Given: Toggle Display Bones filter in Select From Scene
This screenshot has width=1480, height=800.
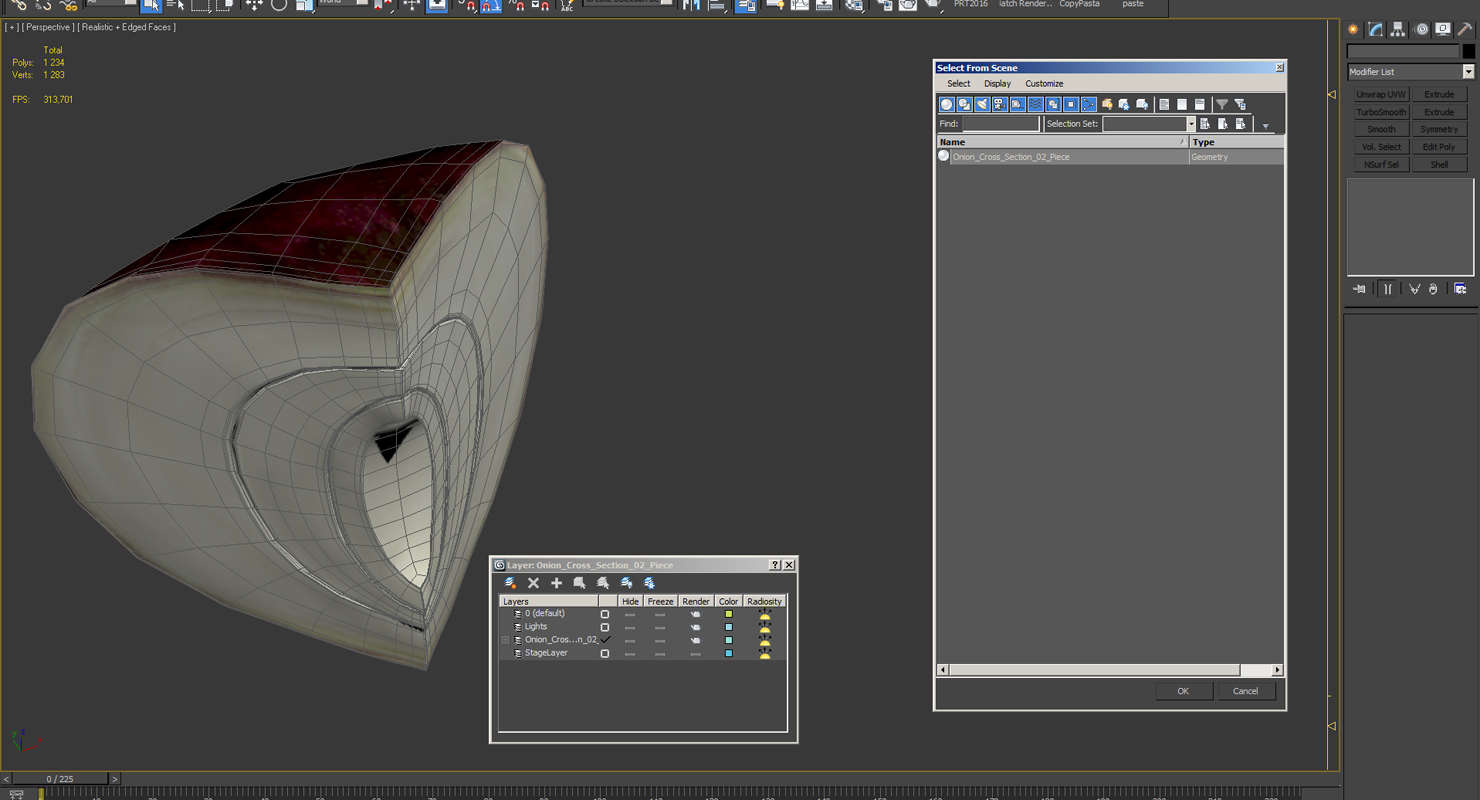Looking at the screenshot, I should click(1089, 104).
